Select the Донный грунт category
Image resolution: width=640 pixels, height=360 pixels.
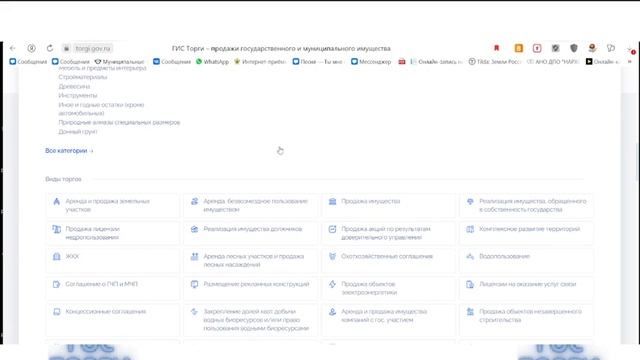tap(78, 131)
